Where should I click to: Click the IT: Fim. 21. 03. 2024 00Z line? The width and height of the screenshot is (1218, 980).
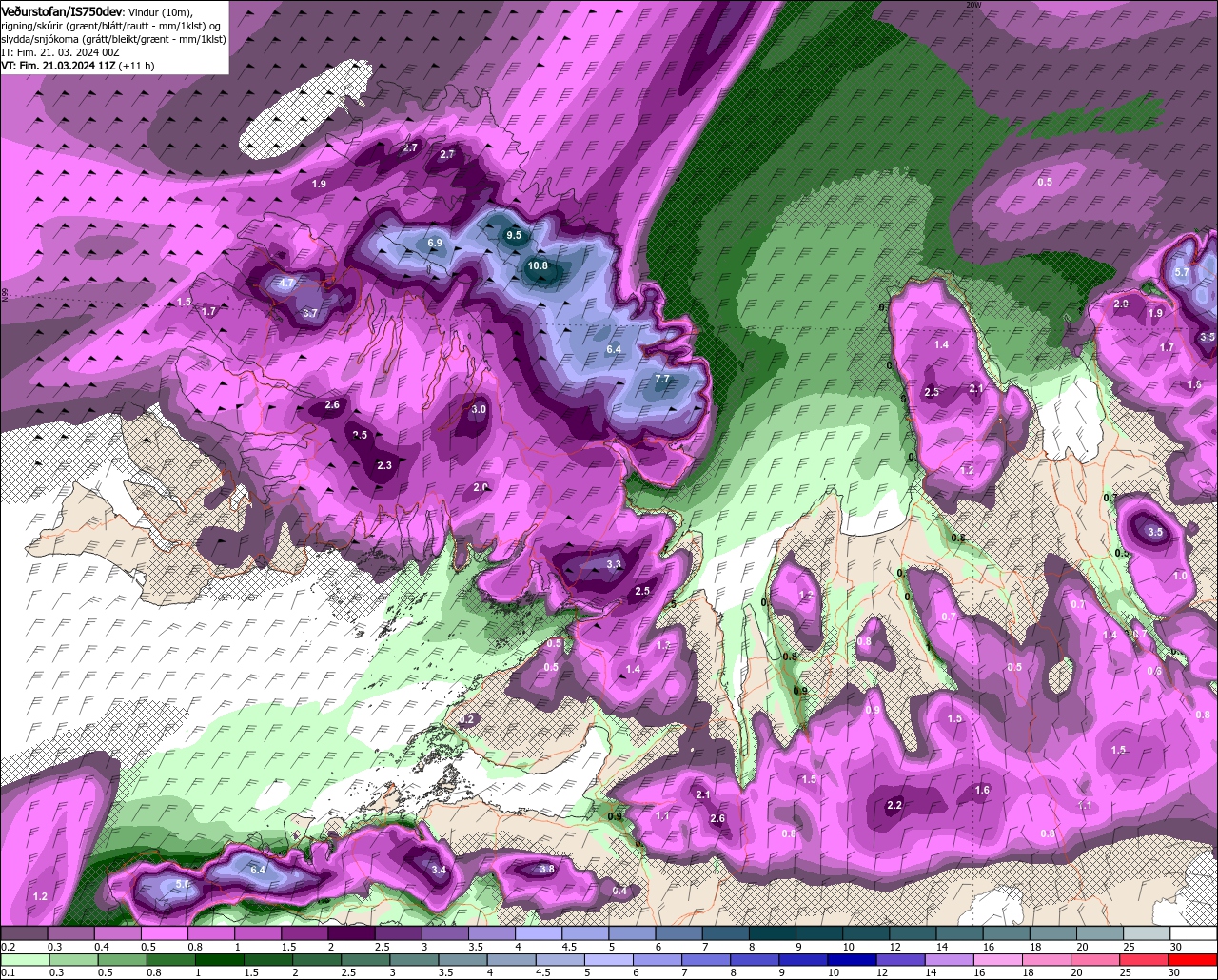[60, 52]
